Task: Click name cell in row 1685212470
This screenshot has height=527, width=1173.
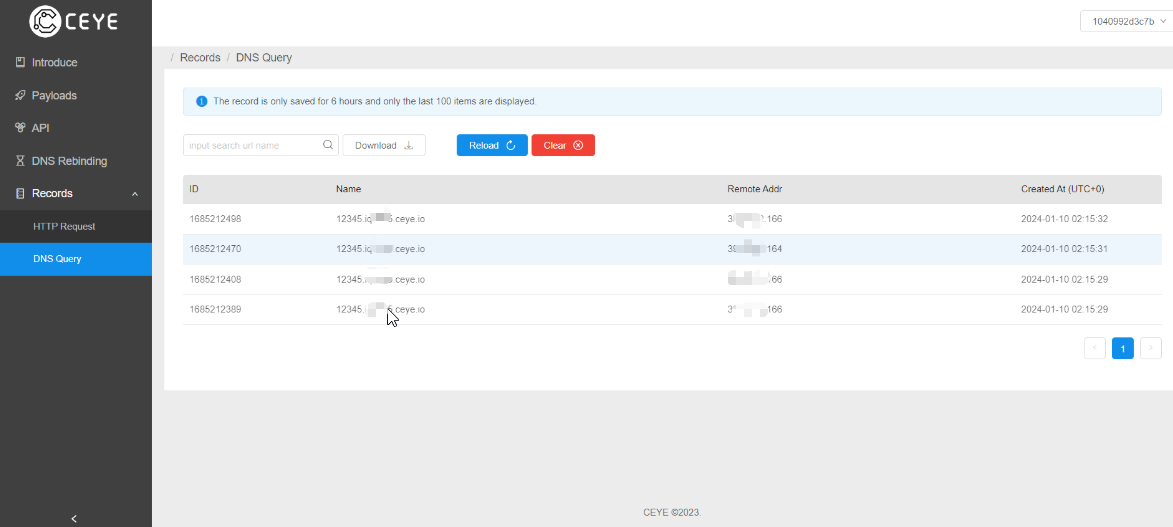Action: (381, 249)
